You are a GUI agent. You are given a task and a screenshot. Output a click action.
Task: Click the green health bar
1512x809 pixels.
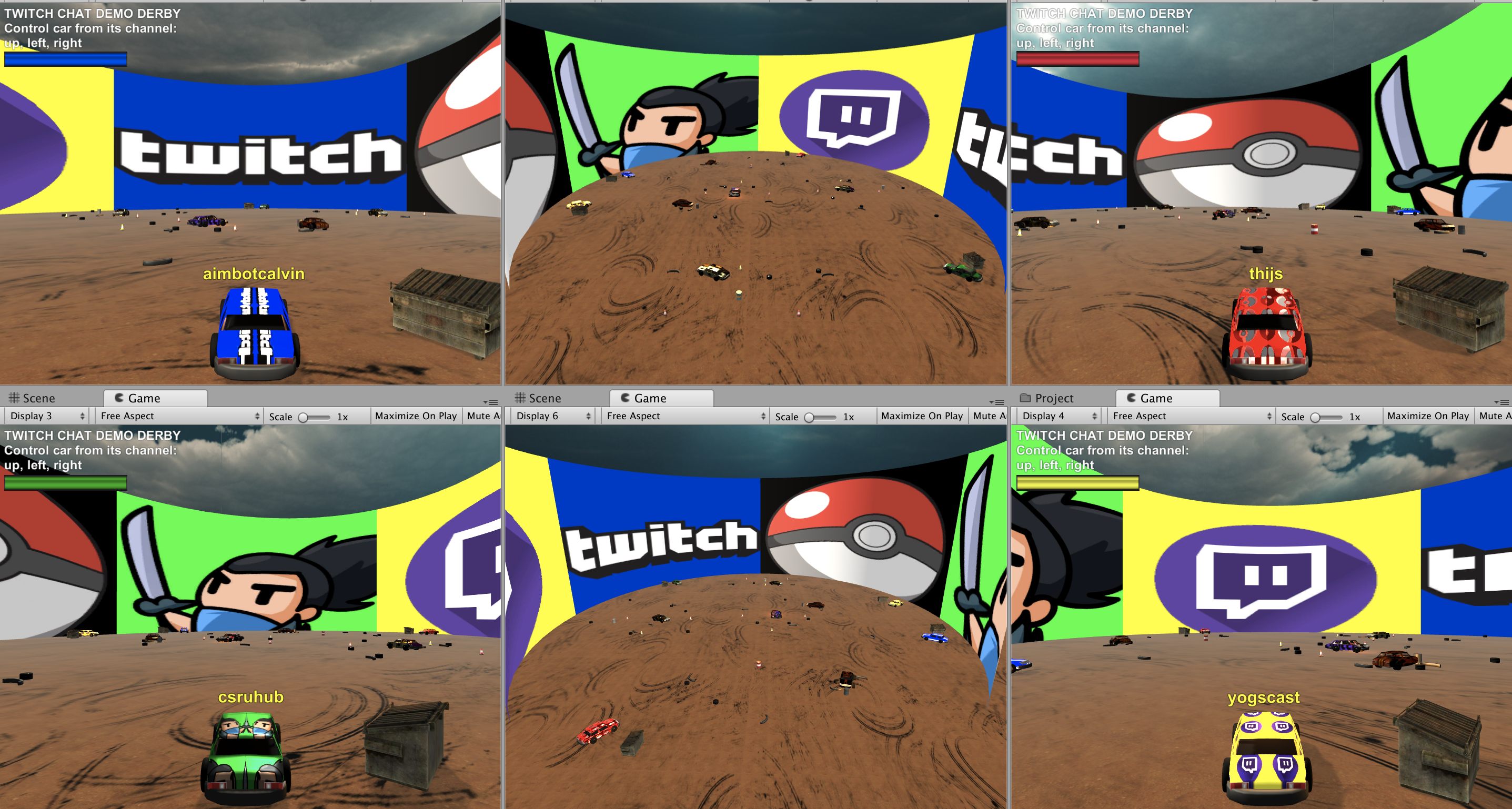(66, 483)
